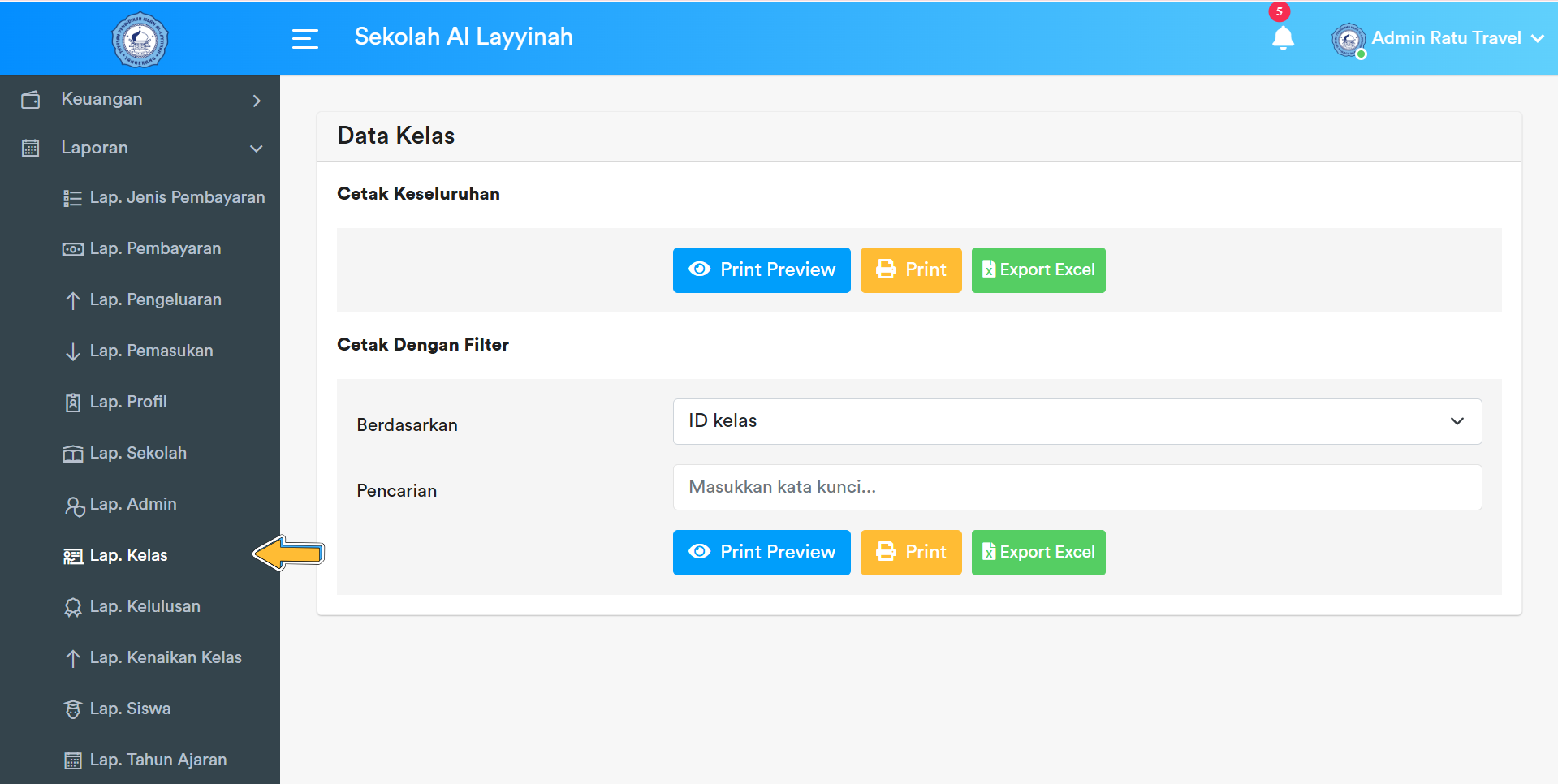Screen dimensions: 1558x784
Task: Click the Lap. Jenis Pembayaran list icon
Action: click(72, 197)
